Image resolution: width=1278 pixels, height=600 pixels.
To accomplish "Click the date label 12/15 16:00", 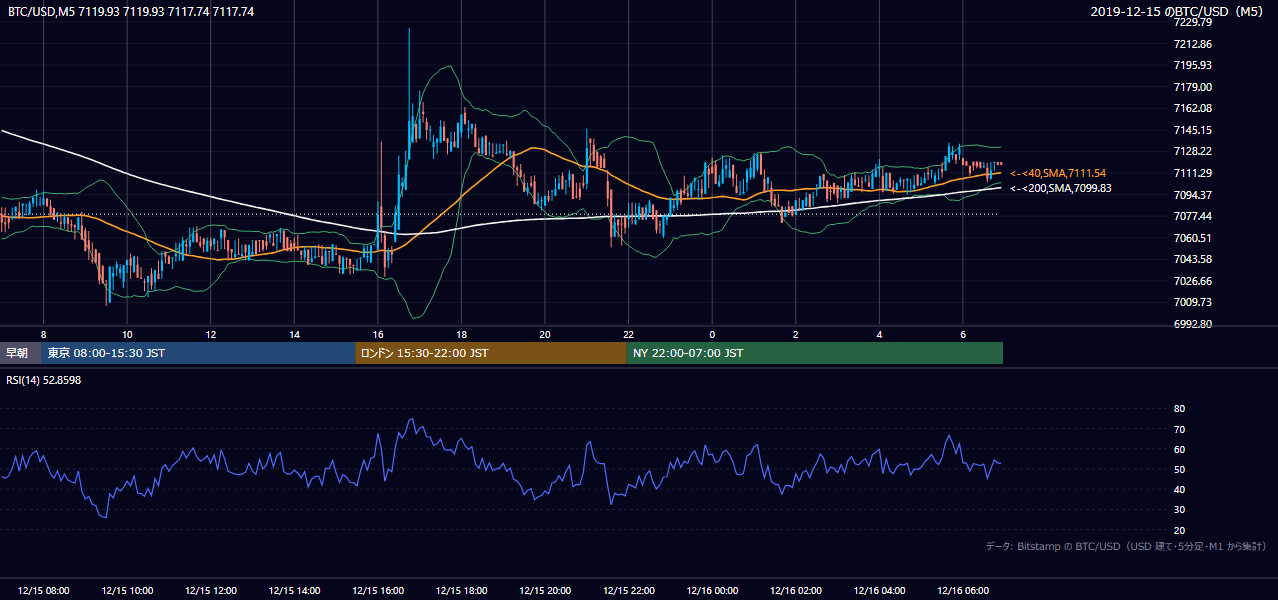I will click(377, 591).
